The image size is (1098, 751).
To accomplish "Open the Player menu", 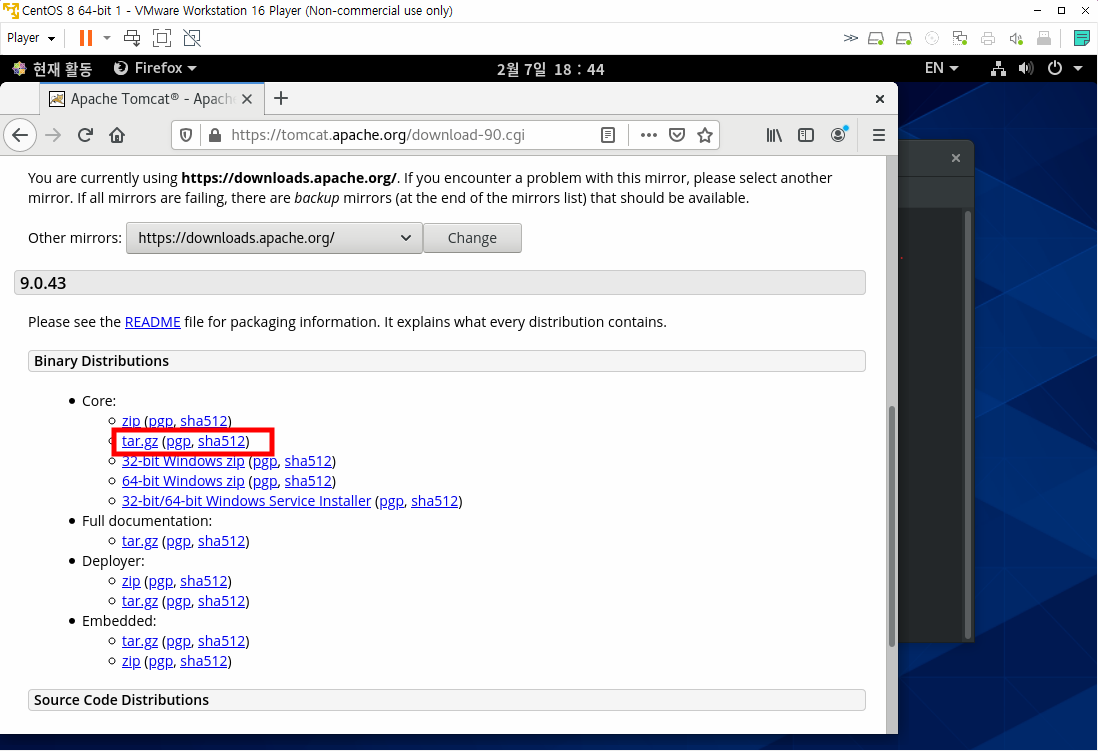I will point(30,38).
